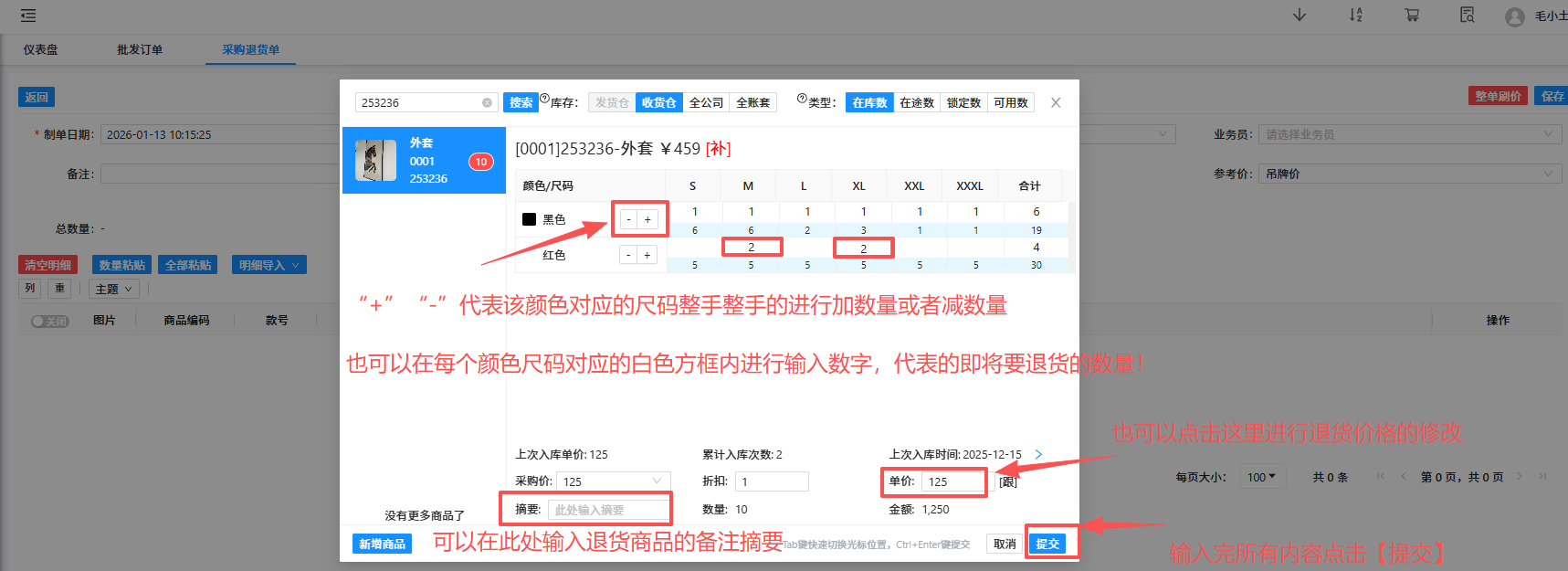Click the 备注 remarks field
This screenshot has width=1568, height=571.
coord(219,174)
